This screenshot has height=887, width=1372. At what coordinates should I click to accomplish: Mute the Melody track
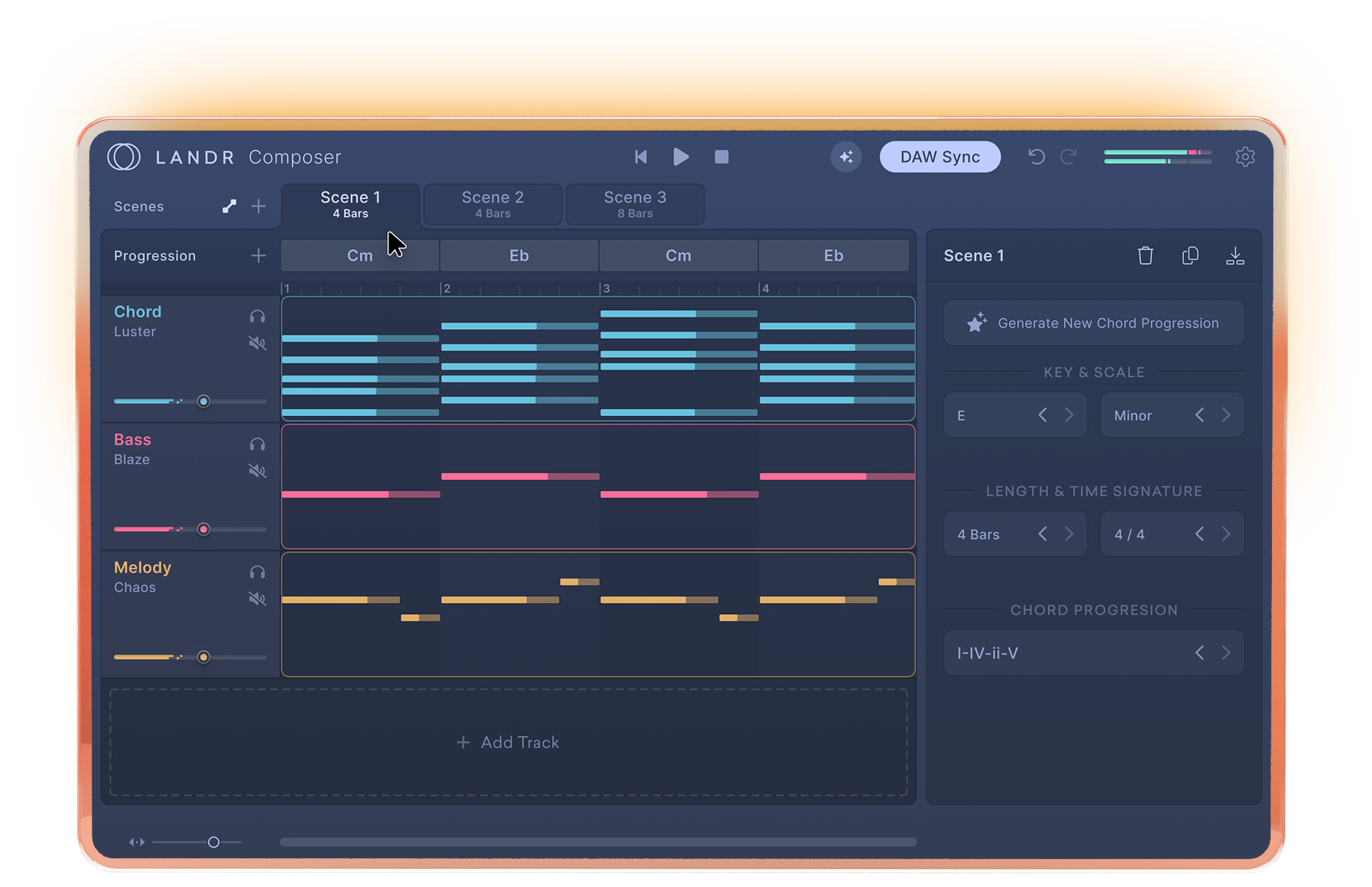[x=257, y=599]
